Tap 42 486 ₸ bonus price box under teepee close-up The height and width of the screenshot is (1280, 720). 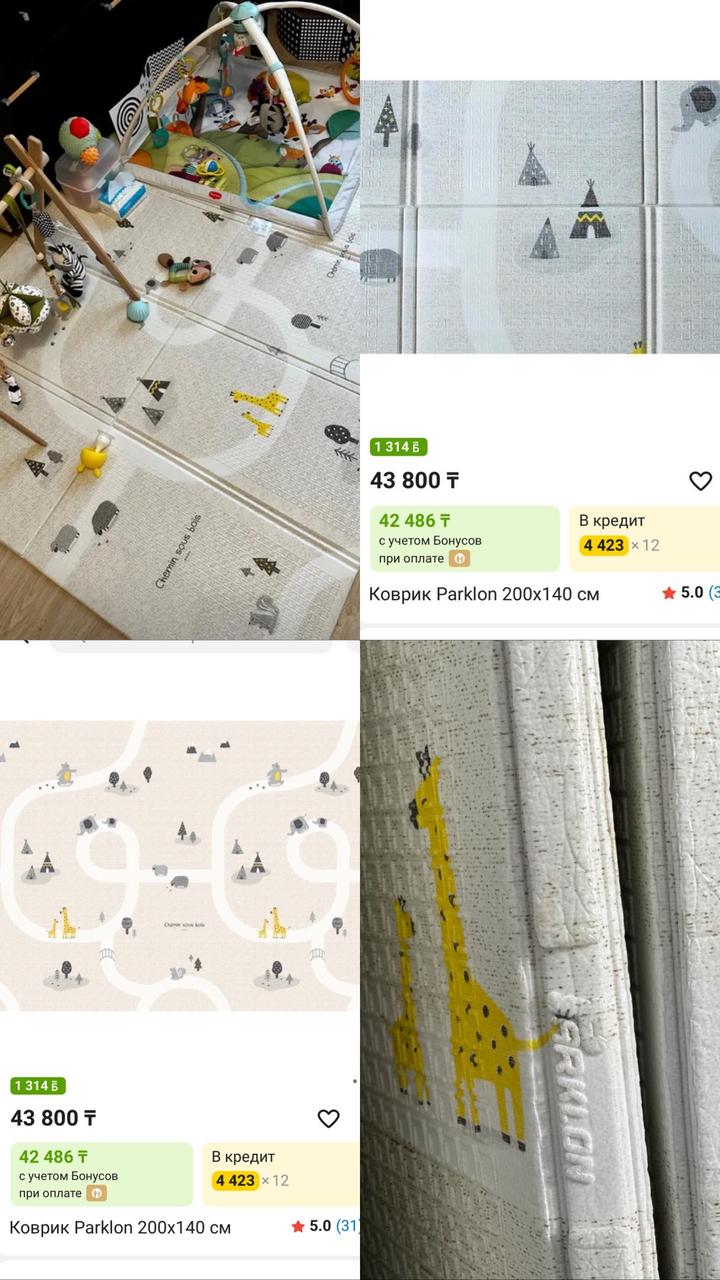click(465, 538)
